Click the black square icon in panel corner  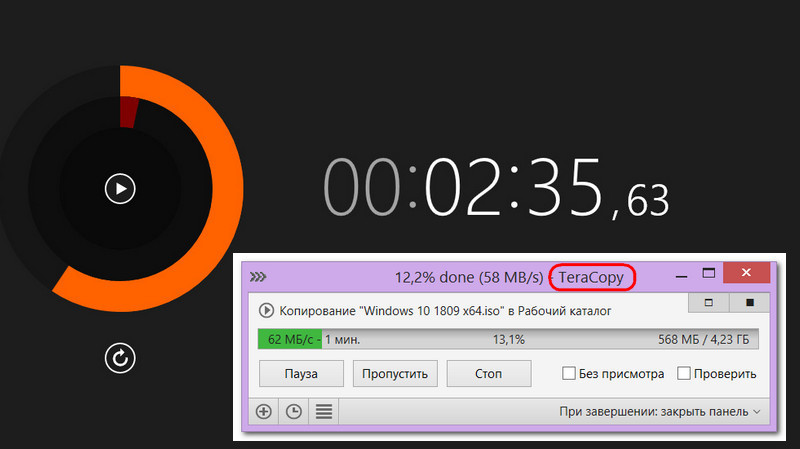[x=749, y=303]
